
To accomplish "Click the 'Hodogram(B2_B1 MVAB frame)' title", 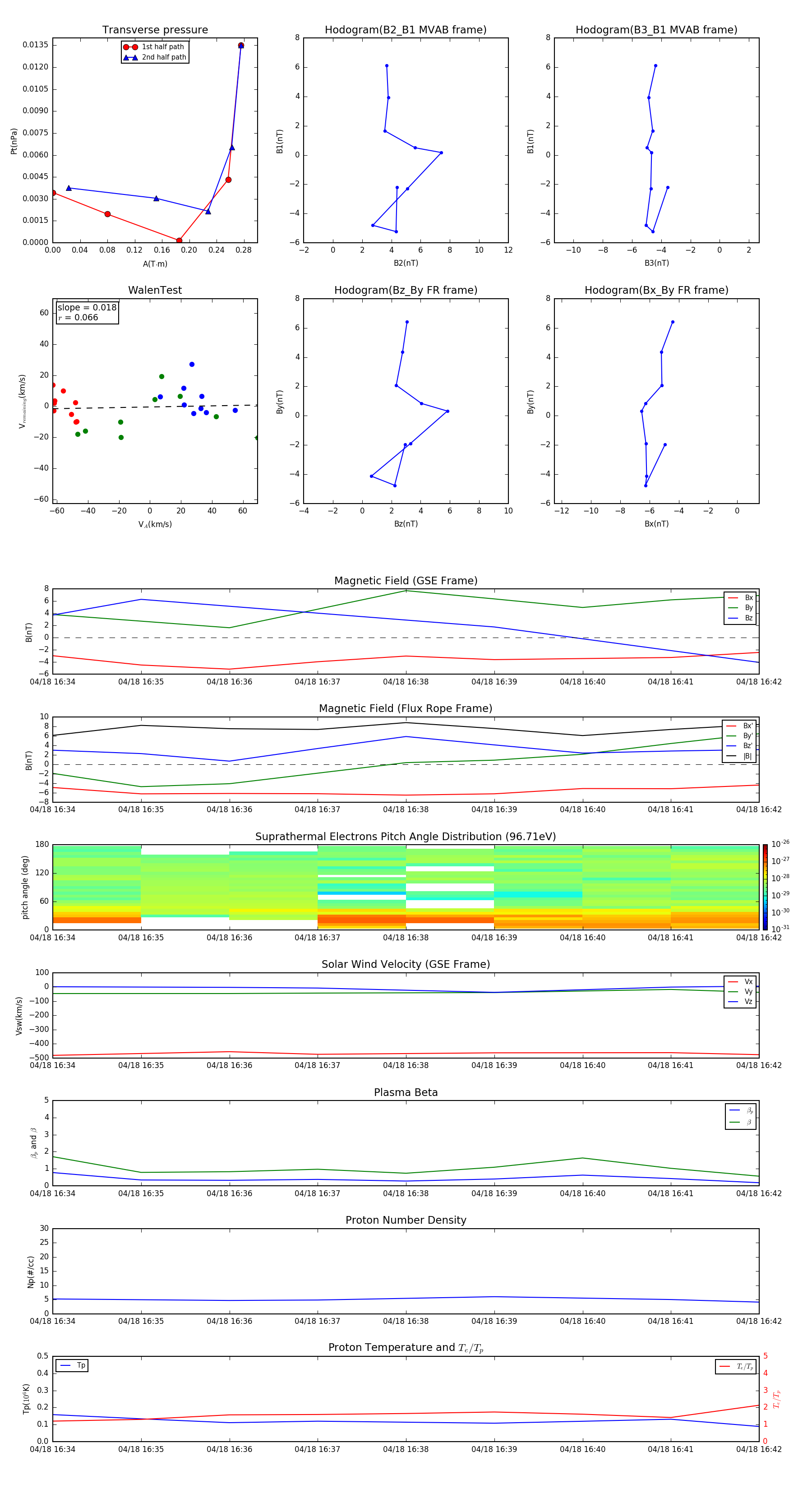I will tap(406, 30).
